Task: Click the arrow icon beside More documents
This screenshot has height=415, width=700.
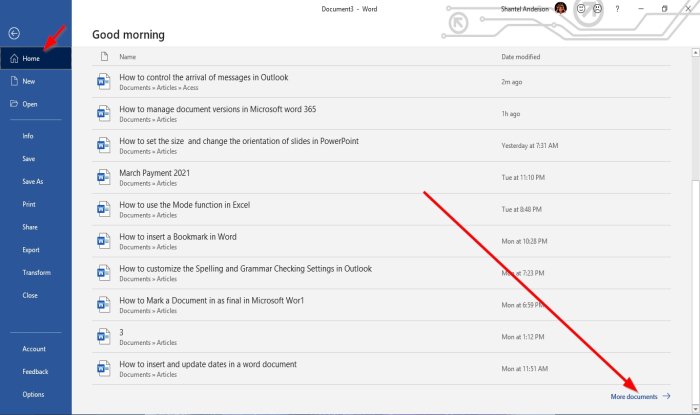Action: [667, 396]
